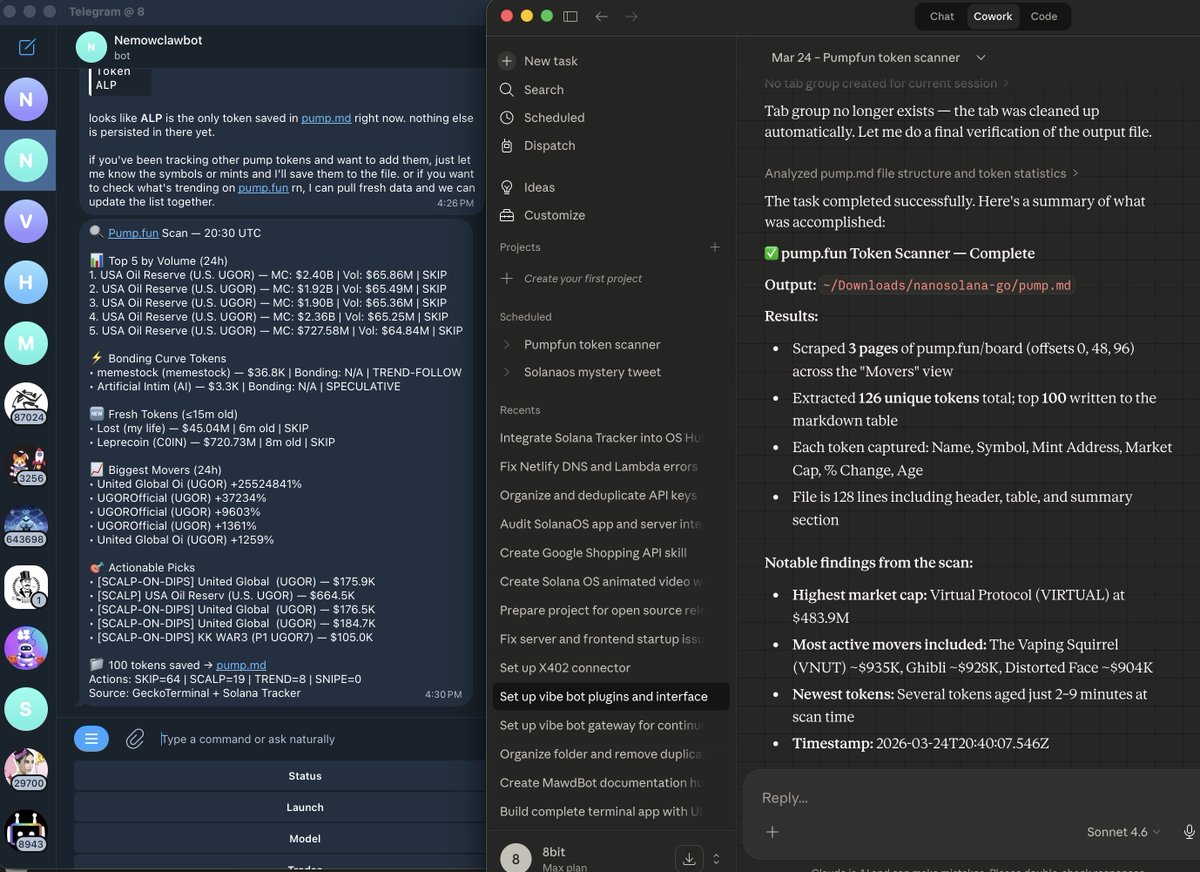Switch to the Chat tab
The height and width of the screenshot is (872, 1200).
942,16
